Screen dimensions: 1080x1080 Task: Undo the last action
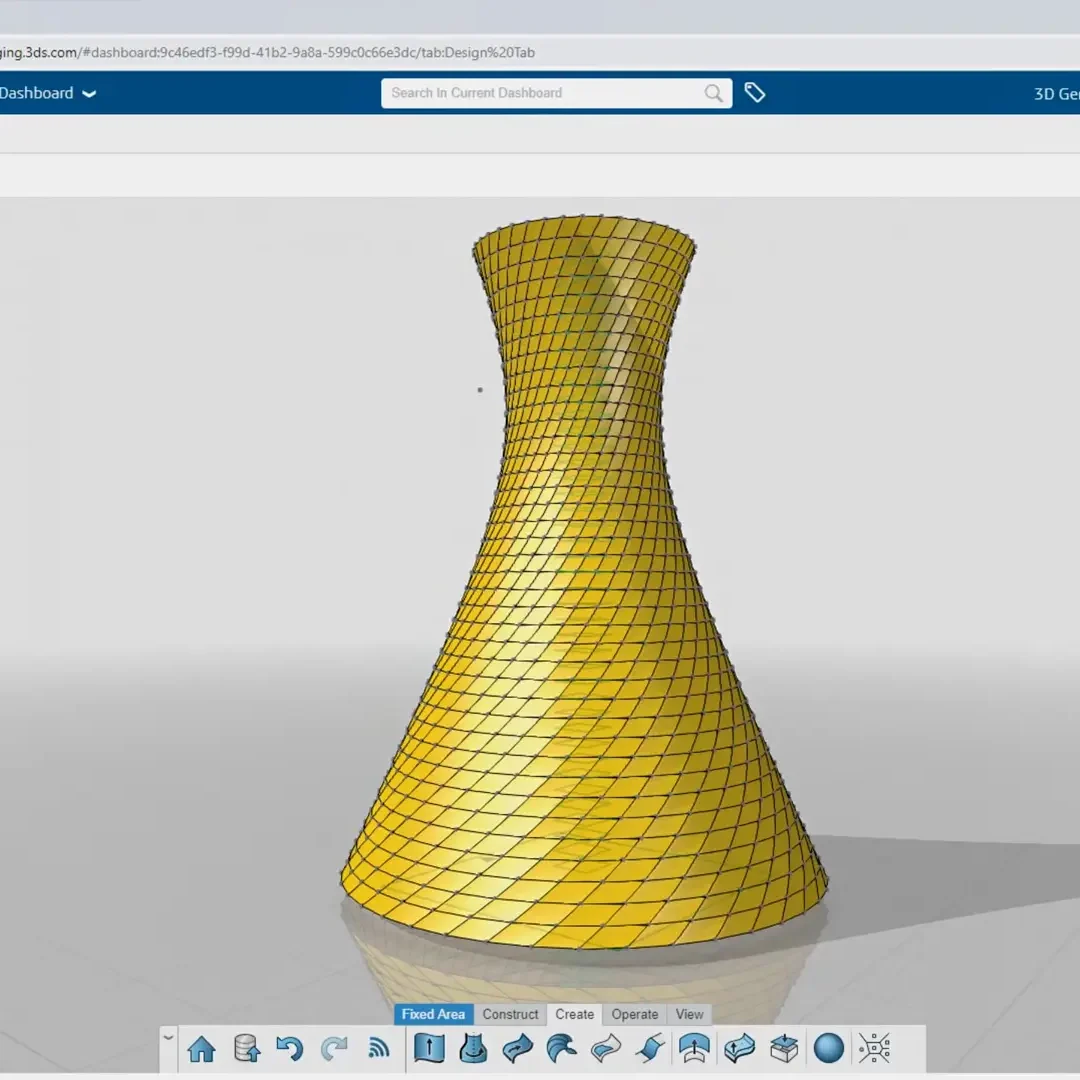click(x=290, y=1049)
